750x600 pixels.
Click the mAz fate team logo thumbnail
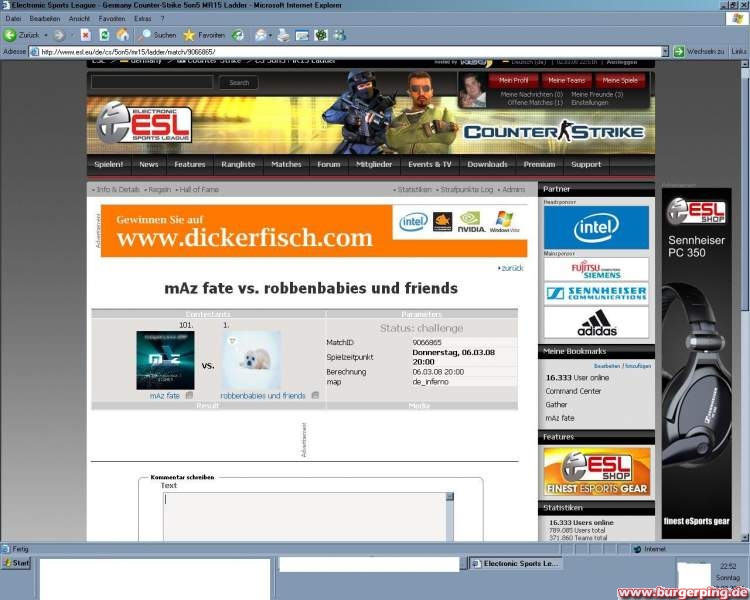point(165,360)
